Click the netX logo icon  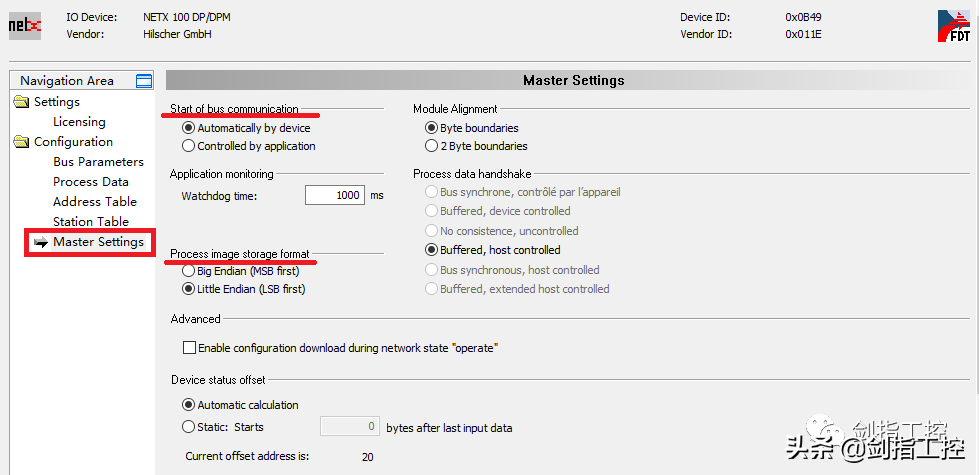tap(25, 25)
